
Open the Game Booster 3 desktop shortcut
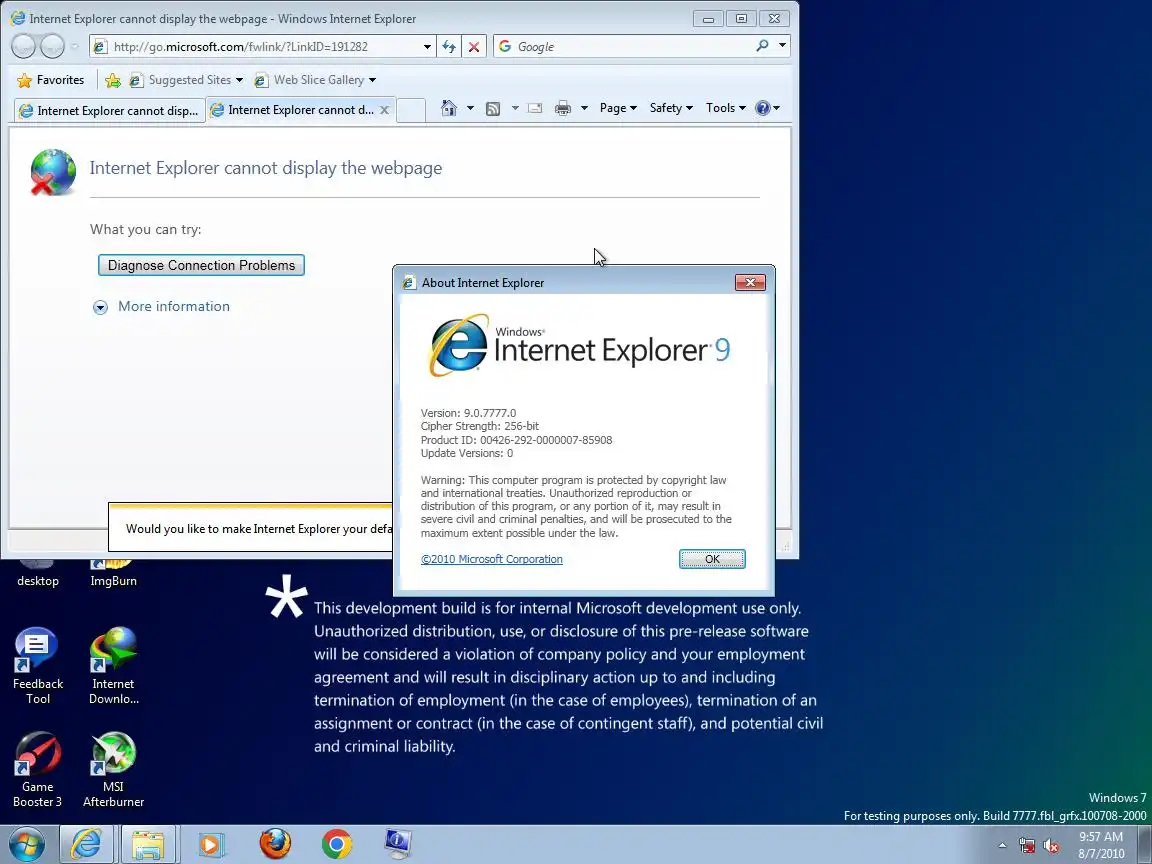pyautogui.click(x=37, y=769)
